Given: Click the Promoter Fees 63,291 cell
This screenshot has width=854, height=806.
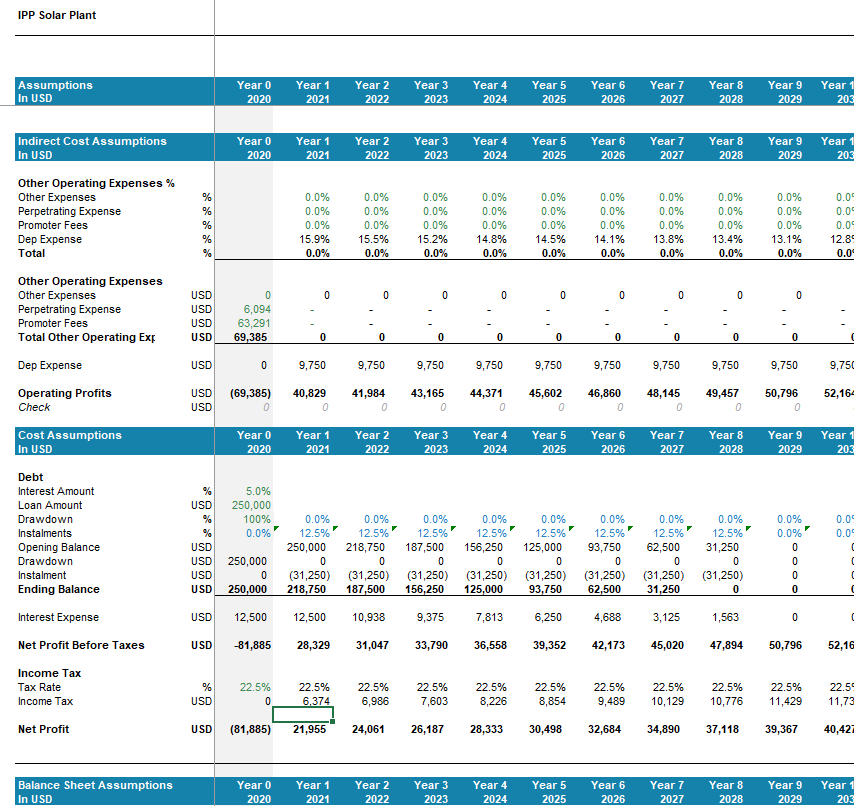Looking at the screenshot, I should (x=254, y=324).
